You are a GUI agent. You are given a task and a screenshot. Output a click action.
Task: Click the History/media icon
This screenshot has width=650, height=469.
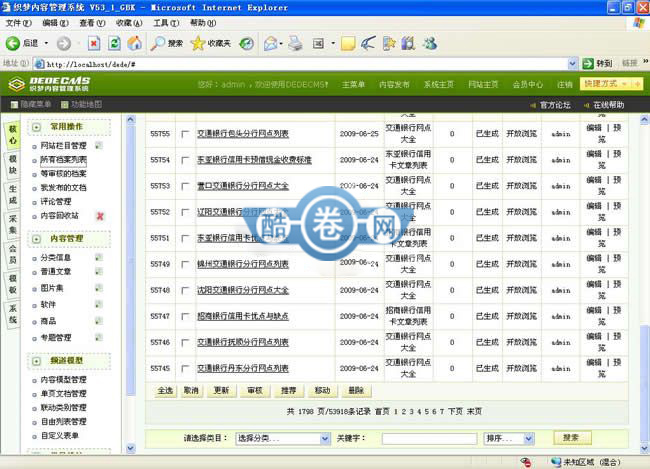click(x=247, y=43)
